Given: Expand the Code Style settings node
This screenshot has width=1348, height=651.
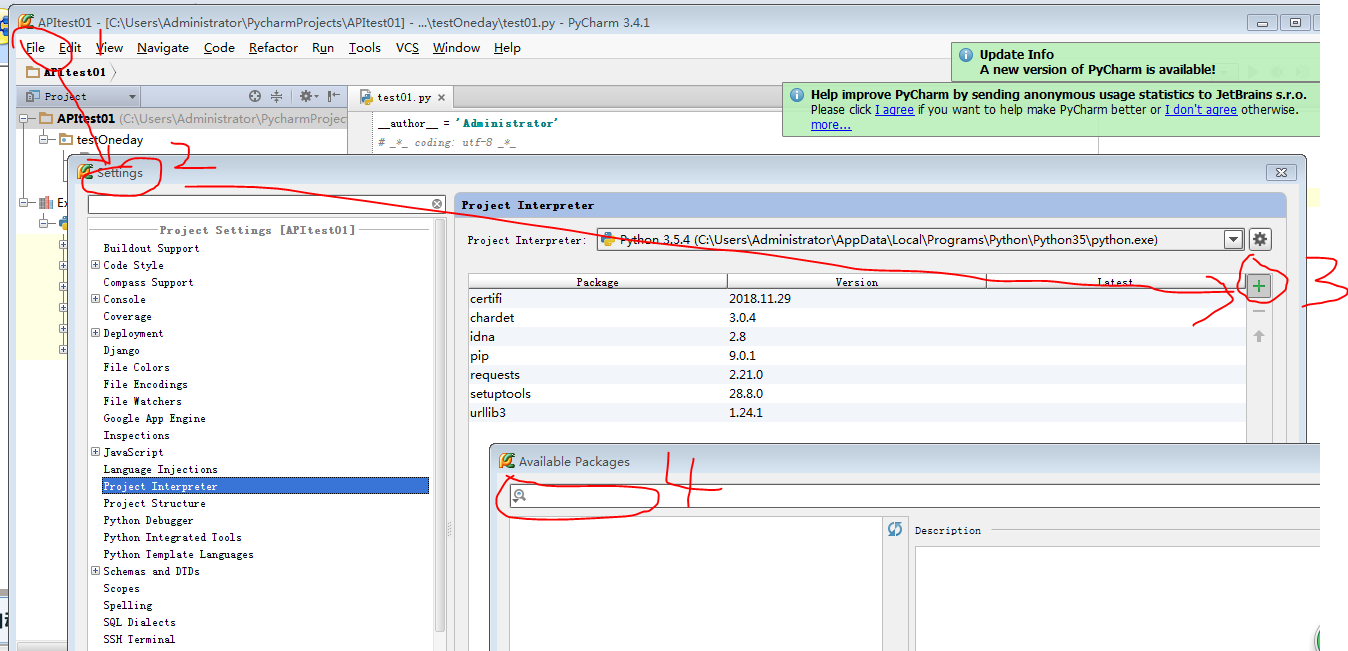Looking at the screenshot, I should [x=95, y=265].
